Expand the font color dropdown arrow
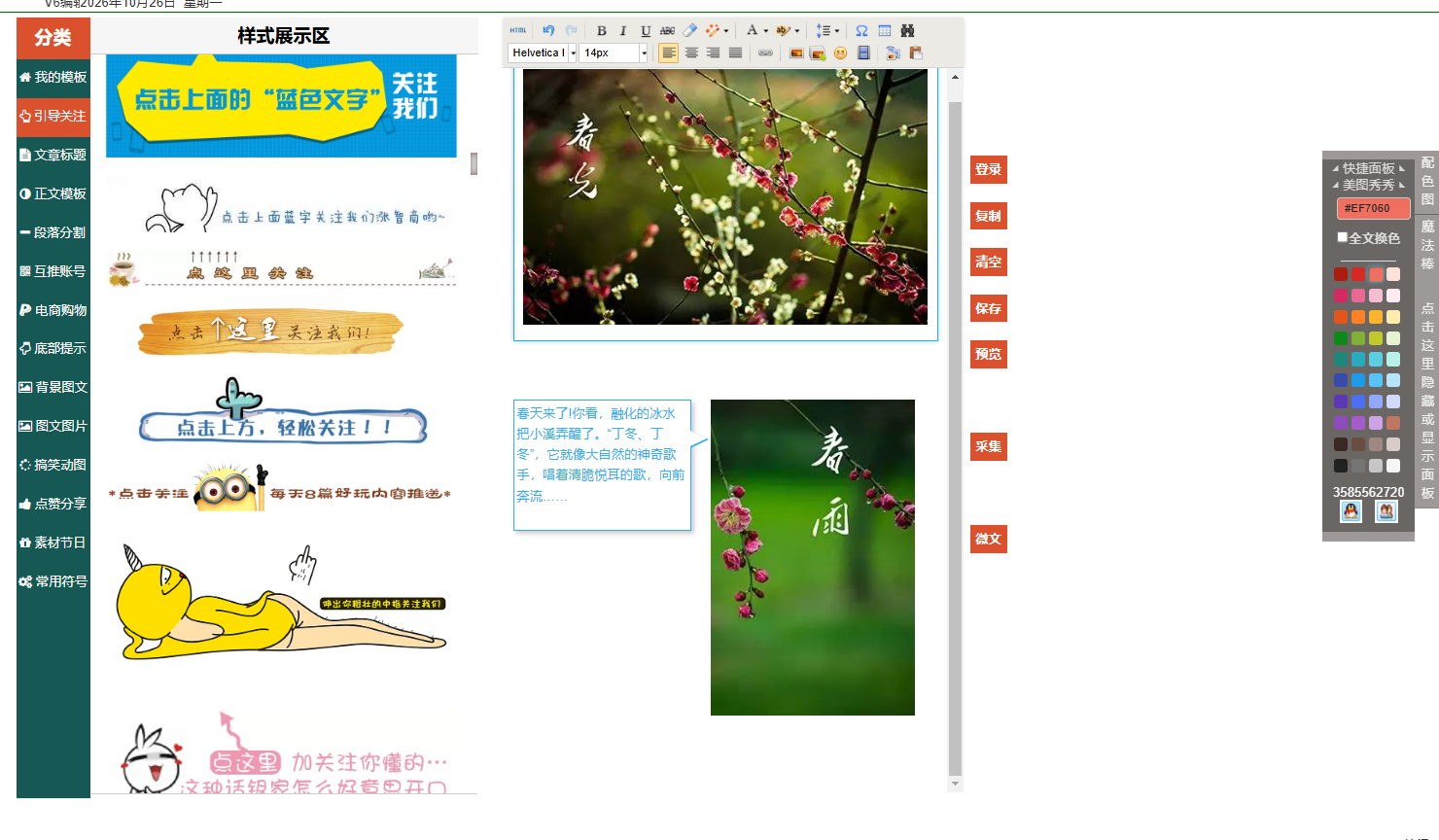 [765, 31]
